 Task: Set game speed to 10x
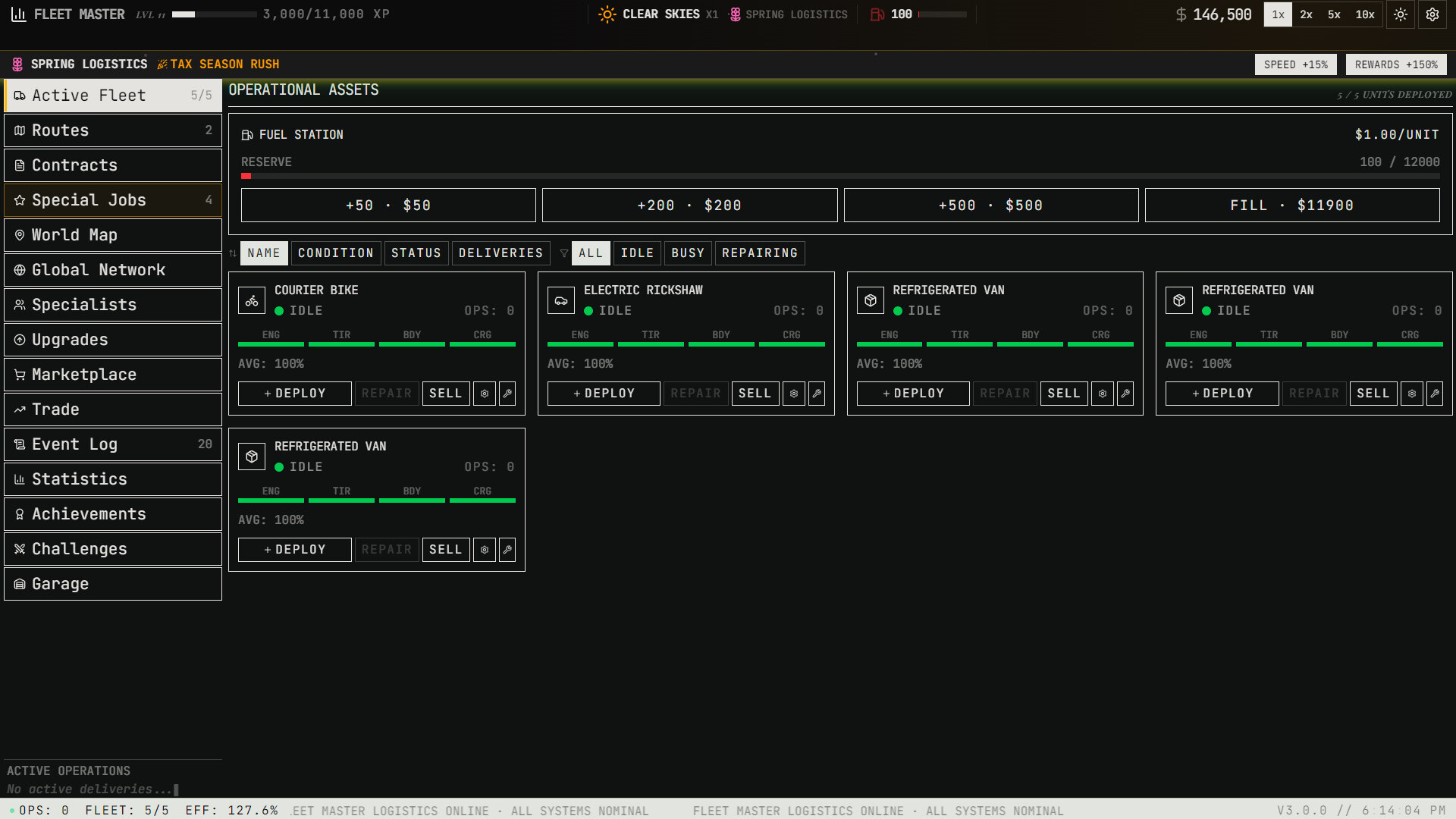click(x=1365, y=14)
